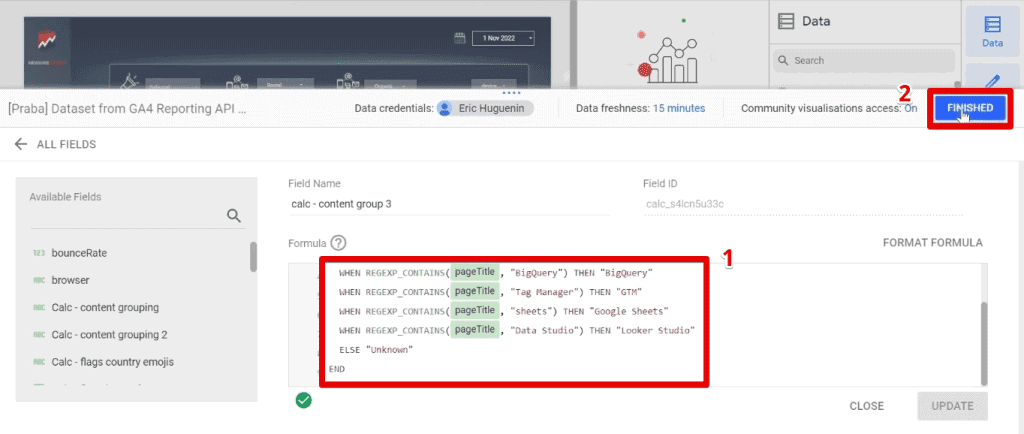Screen dimensions: 1024x434
Task: Click pageTitle chip in the Tag Manager line
Action: [474, 291]
